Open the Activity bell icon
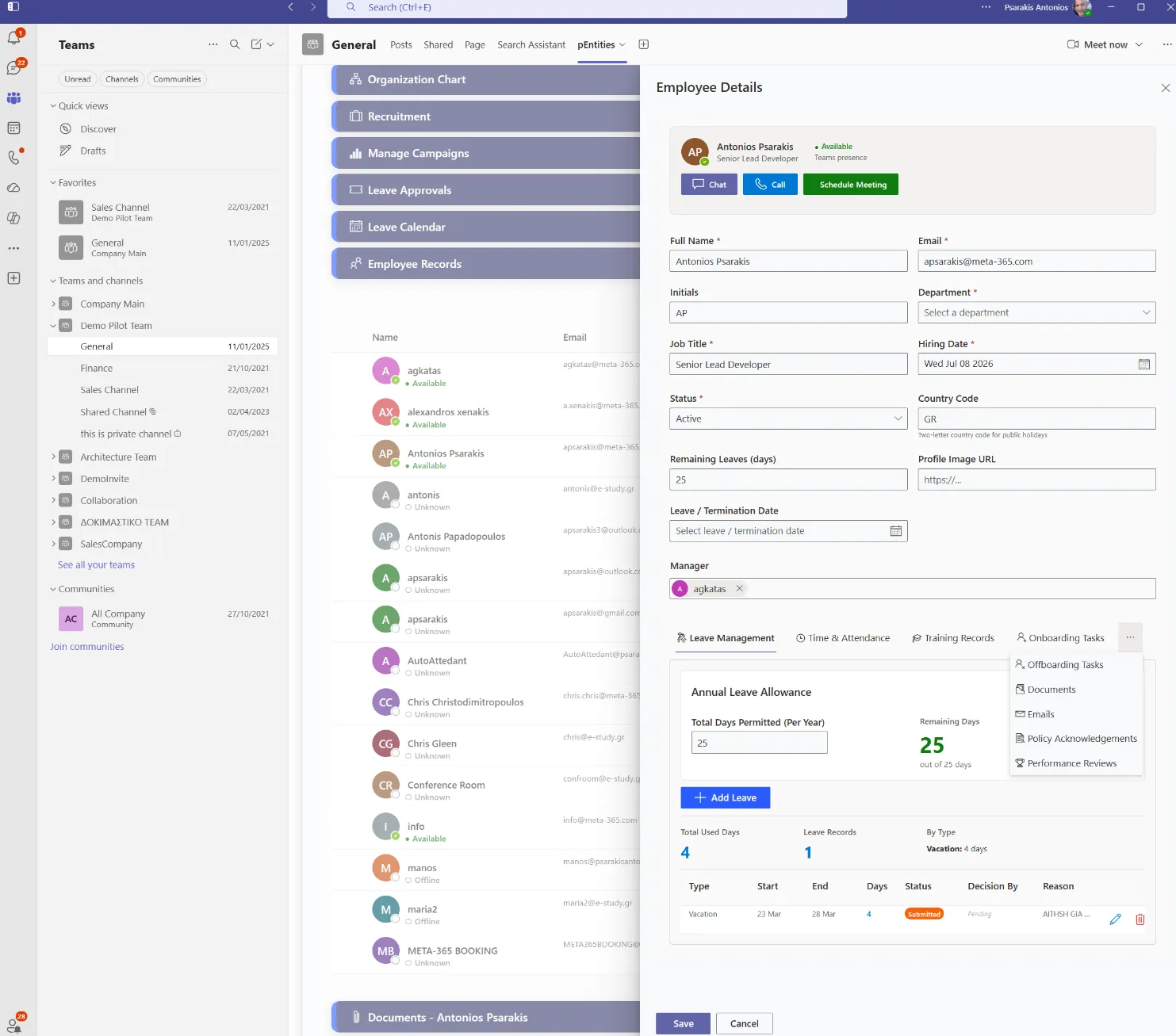Viewport: 1176px width, 1036px height. (13, 37)
